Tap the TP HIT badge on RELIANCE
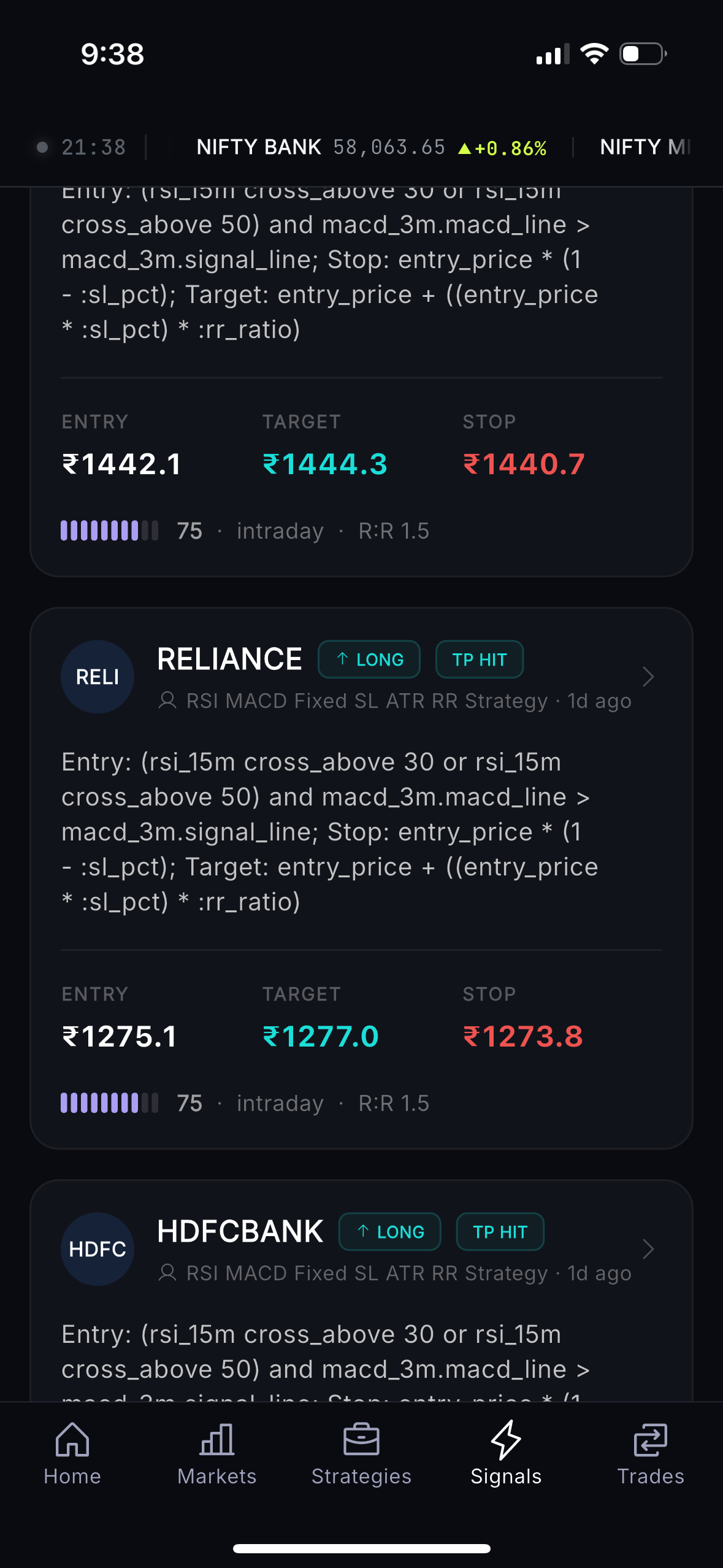 point(480,659)
